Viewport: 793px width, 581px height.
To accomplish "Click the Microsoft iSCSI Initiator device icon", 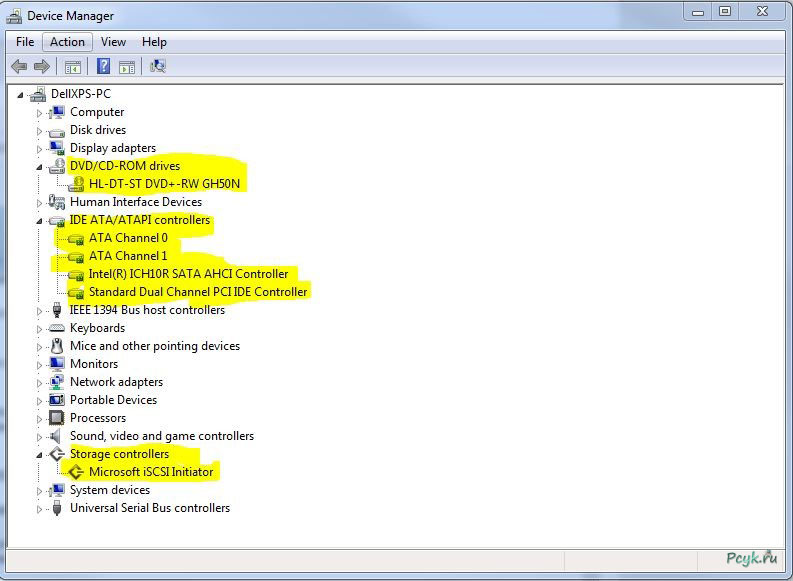I will (76, 472).
